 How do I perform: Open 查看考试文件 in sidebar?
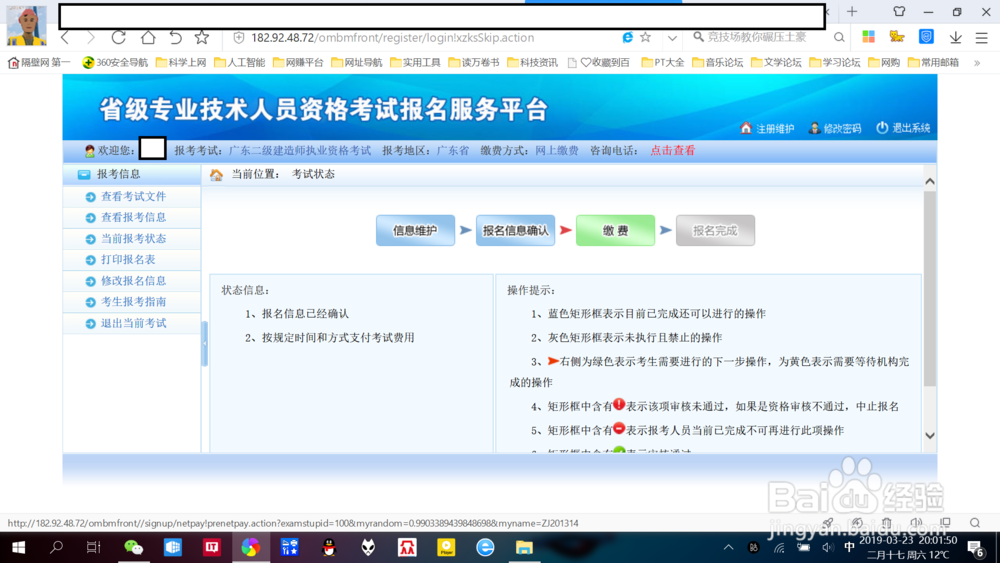pos(132,196)
